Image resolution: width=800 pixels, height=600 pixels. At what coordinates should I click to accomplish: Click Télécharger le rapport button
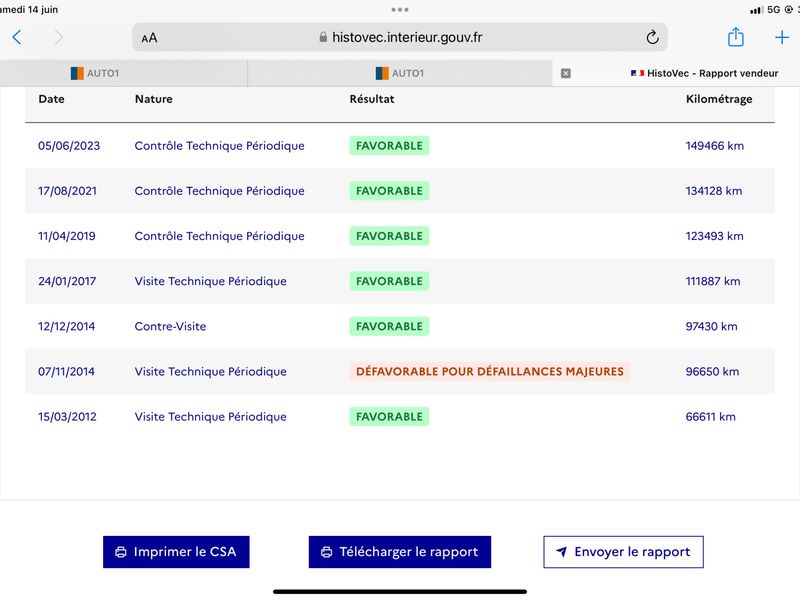tap(399, 552)
